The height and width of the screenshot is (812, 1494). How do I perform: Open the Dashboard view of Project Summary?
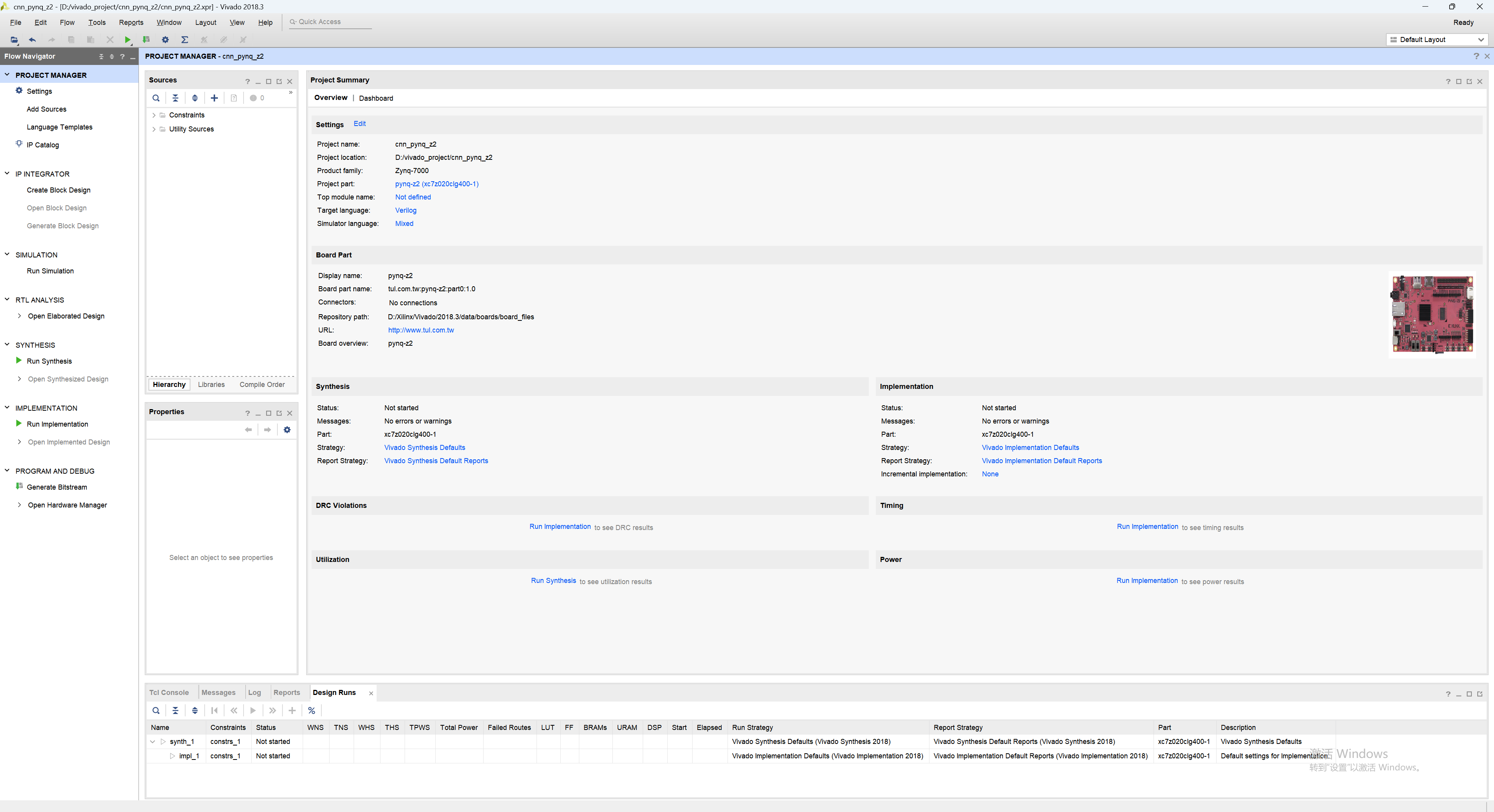tap(376, 98)
